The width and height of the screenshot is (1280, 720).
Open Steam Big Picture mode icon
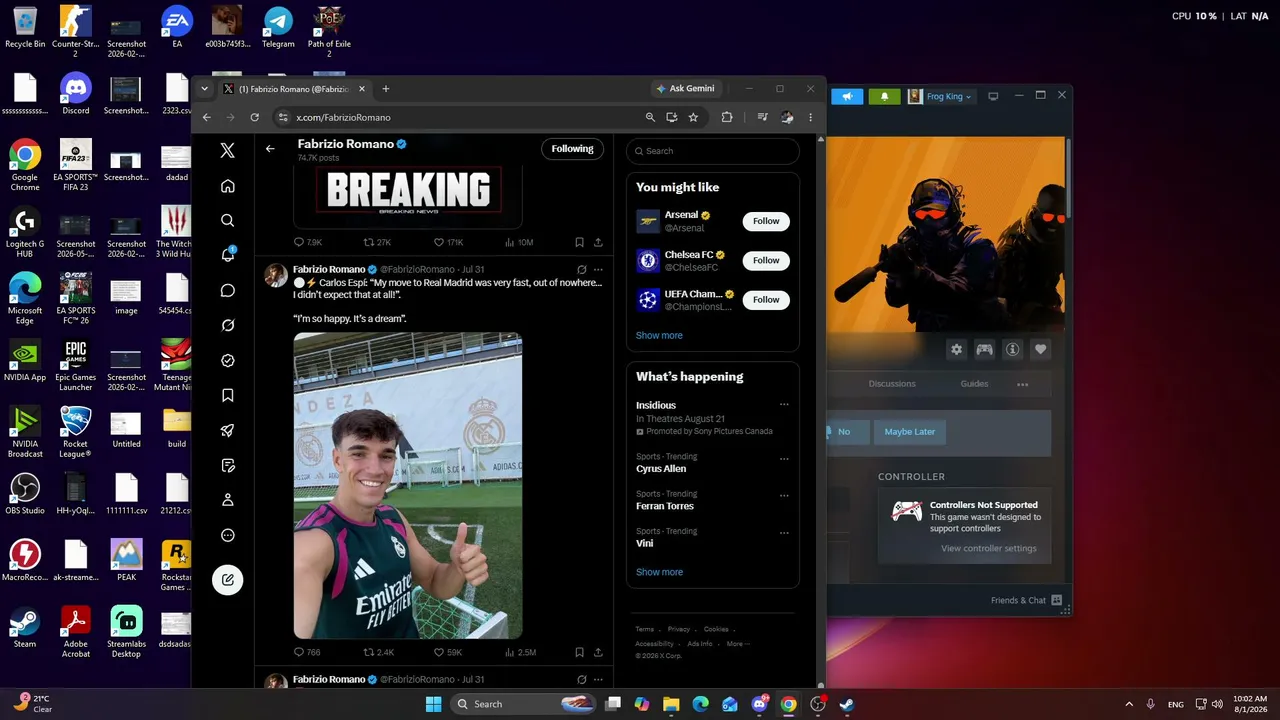click(x=993, y=96)
